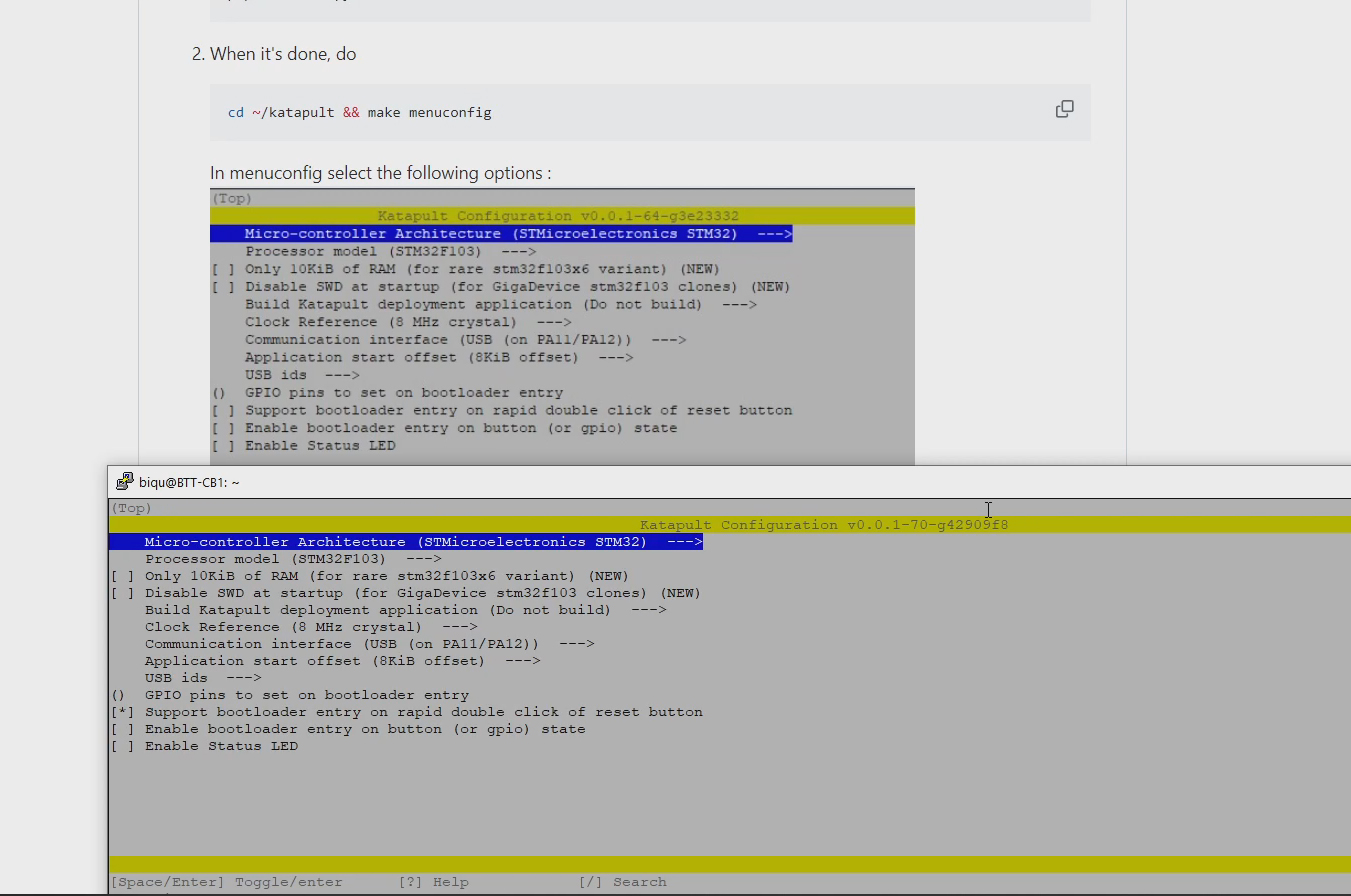Copy the make menuconfig command using the copy icon
This screenshot has height=896, width=1351.
click(1064, 109)
